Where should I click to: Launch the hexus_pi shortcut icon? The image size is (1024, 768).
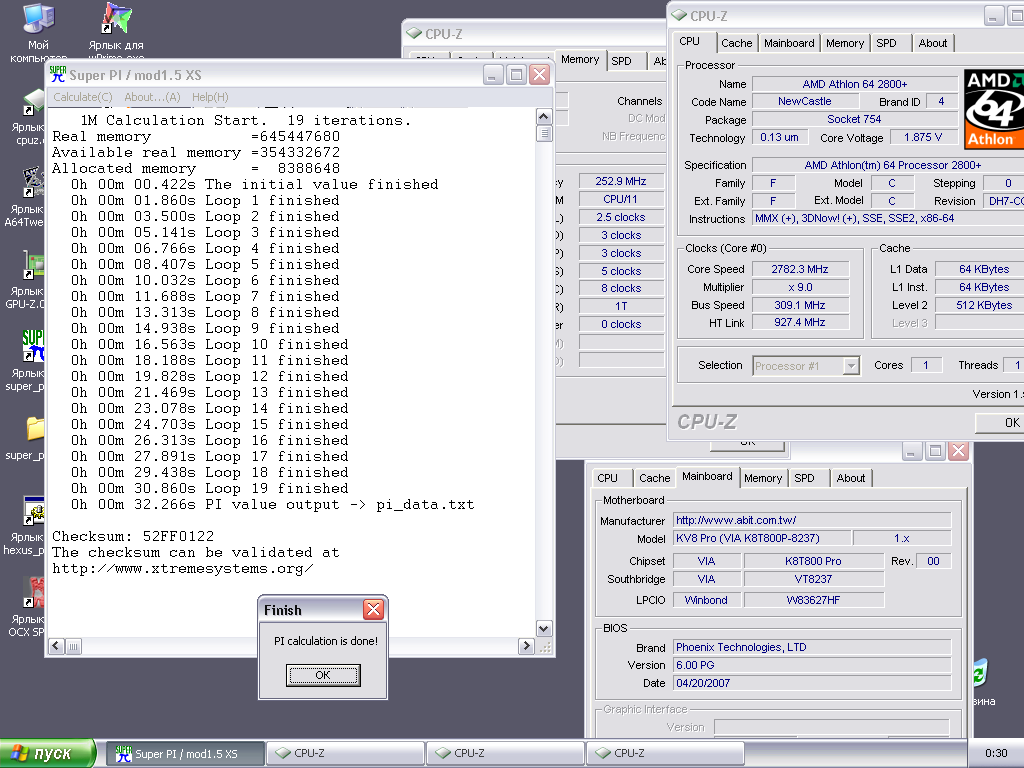(34, 511)
